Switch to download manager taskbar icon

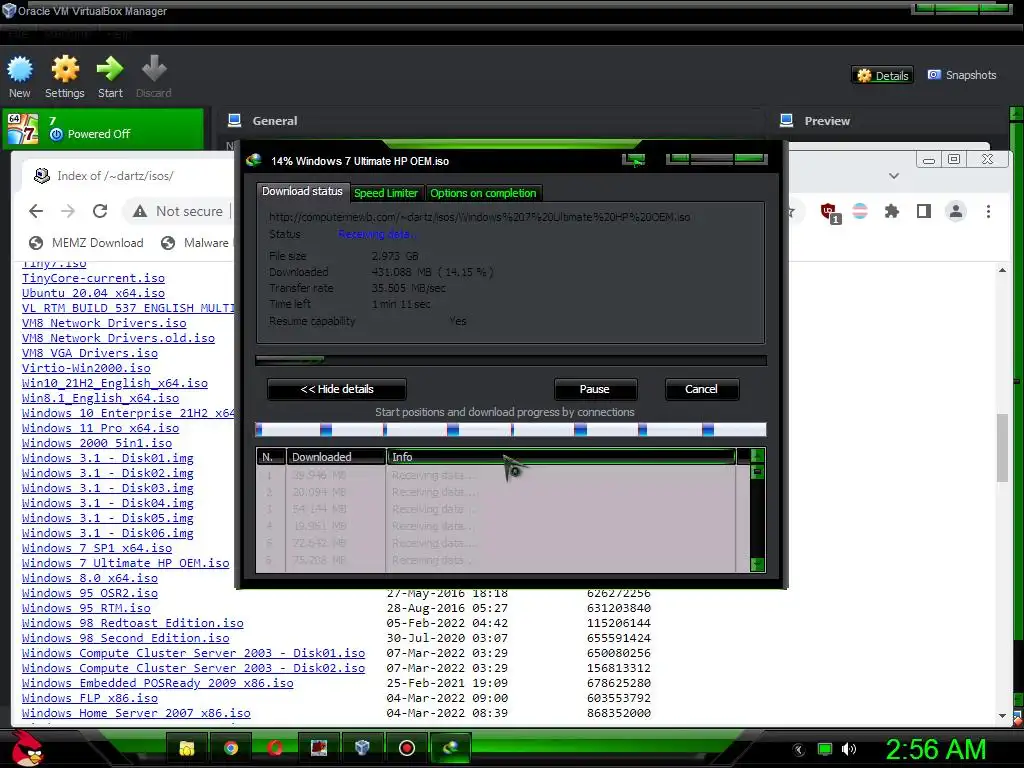pos(451,748)
